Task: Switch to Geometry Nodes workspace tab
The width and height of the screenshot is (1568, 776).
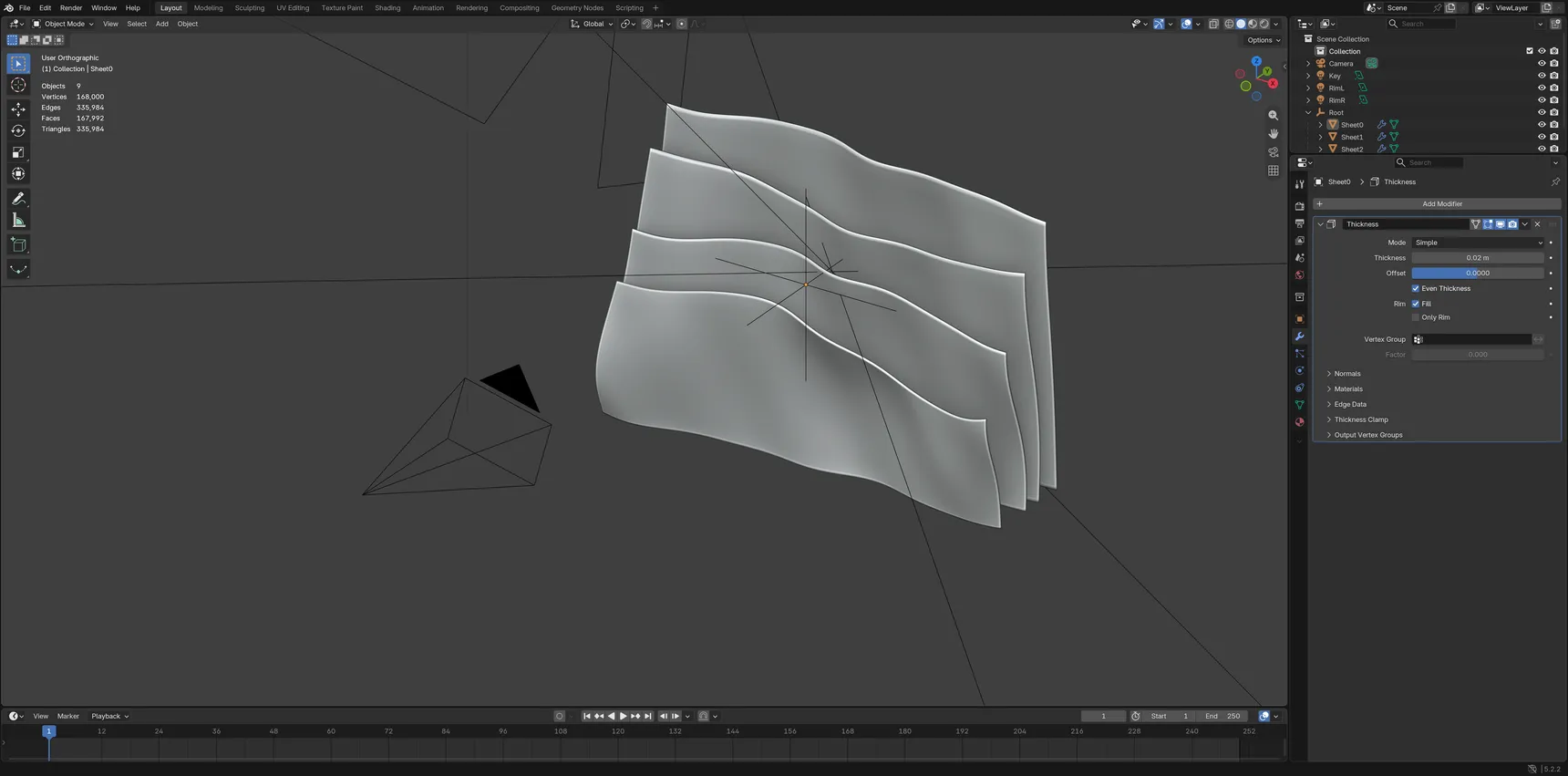Action: coord(577,8)
